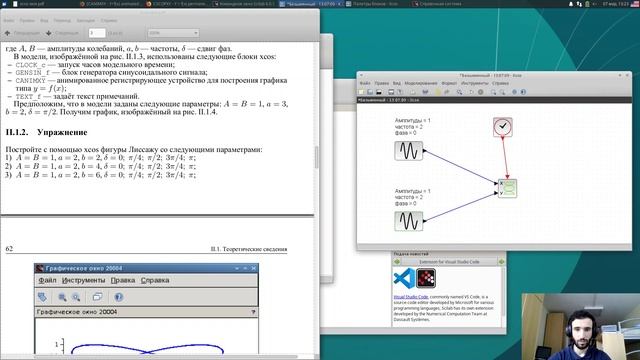
Task: Click Правка menu in the graphic window figure
Action: (x=123, y=280)
